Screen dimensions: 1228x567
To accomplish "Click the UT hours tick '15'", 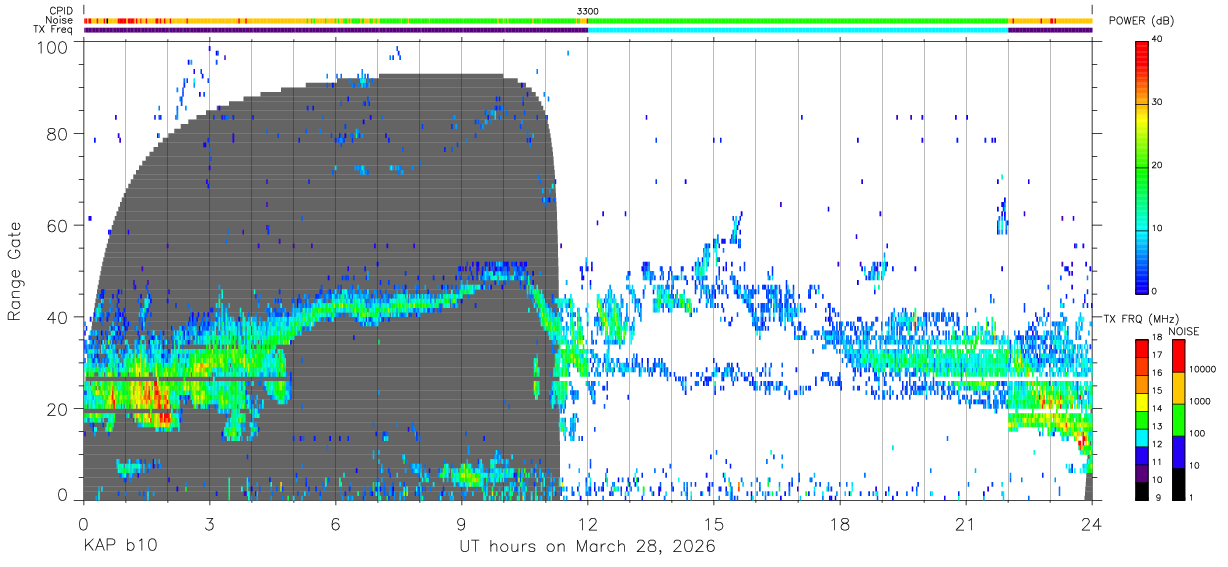I will pyautogui.click(x=714, y=524).
